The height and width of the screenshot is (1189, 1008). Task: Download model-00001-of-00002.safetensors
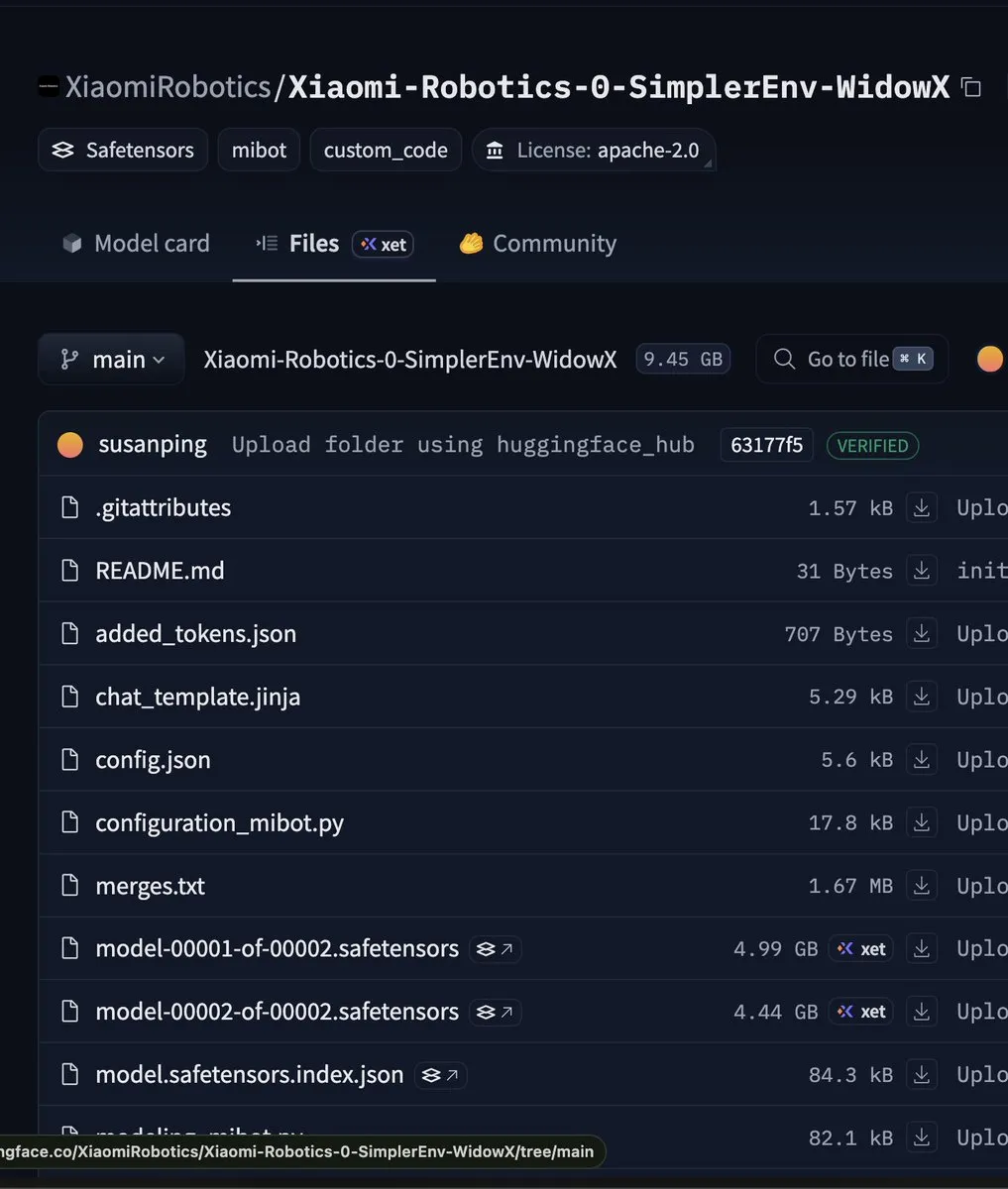pyautogui.click(x=922, y=949)
